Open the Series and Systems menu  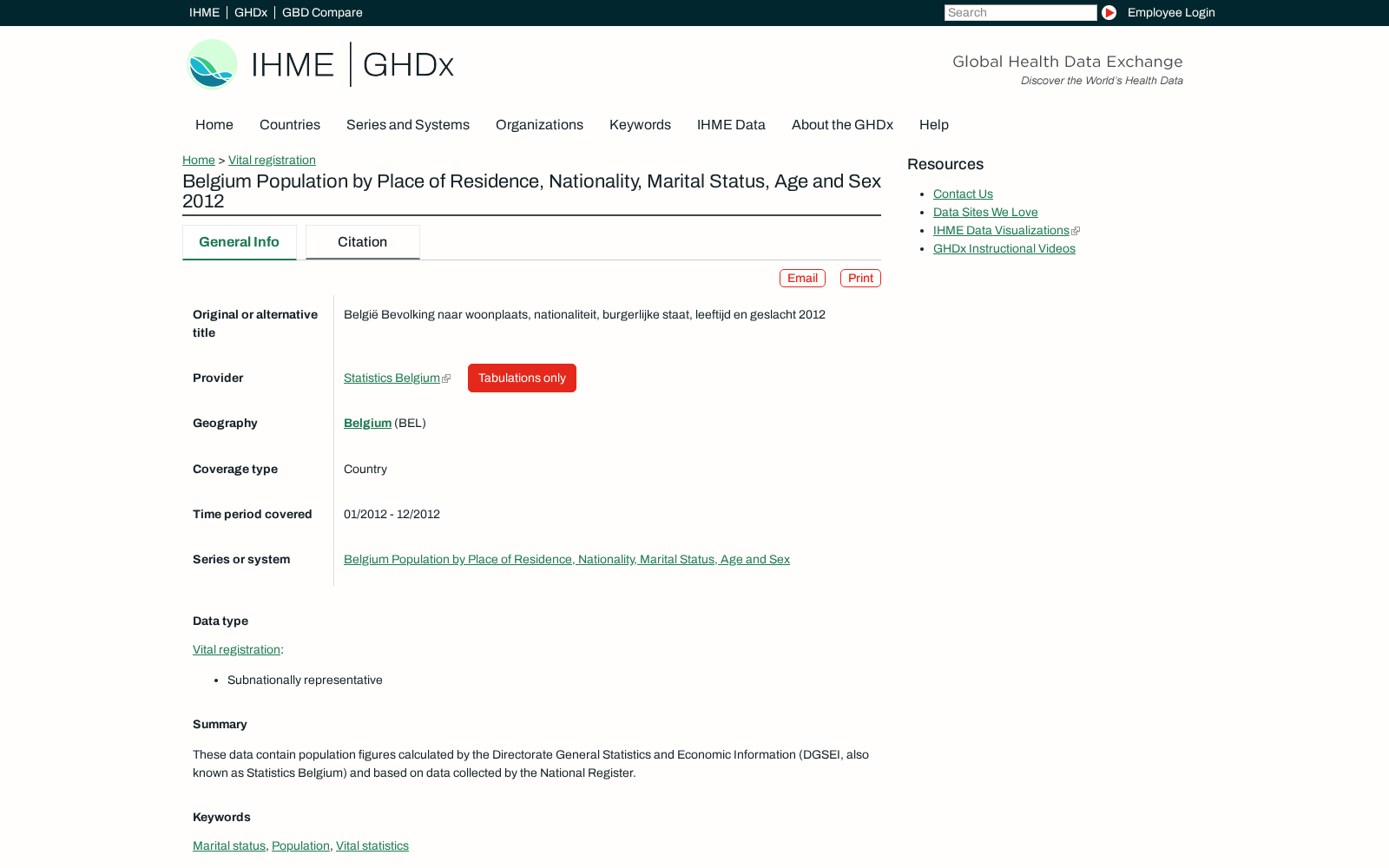coord(408,125)
